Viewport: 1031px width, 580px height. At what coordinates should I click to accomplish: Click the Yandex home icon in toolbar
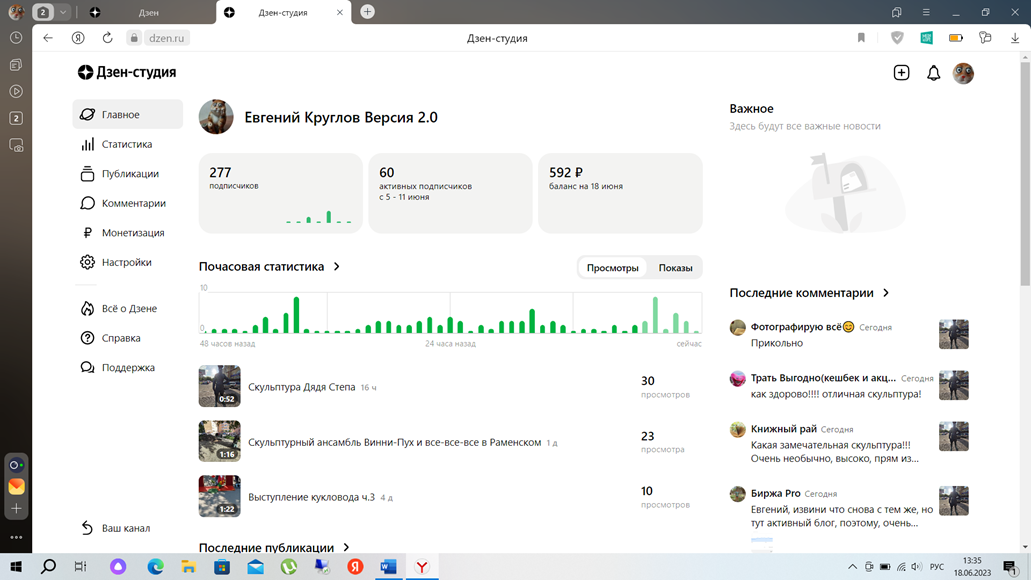click(x=78, y=38)
